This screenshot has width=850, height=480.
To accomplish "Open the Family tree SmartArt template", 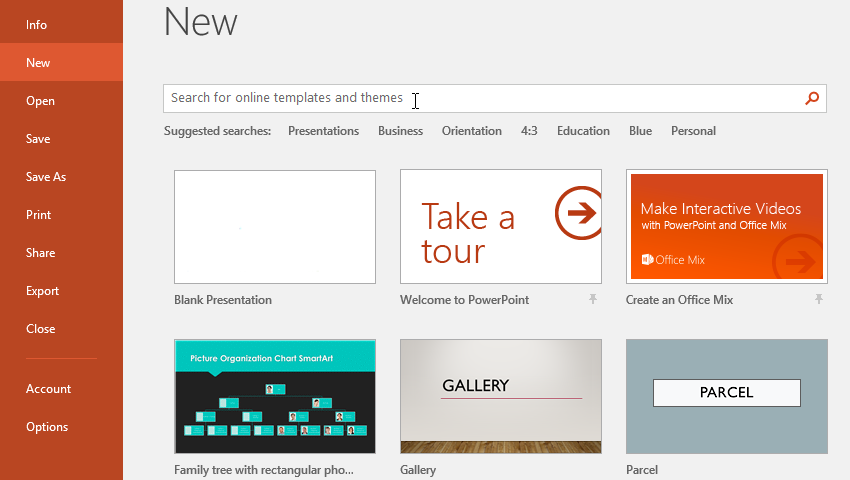I will point(275,396).
